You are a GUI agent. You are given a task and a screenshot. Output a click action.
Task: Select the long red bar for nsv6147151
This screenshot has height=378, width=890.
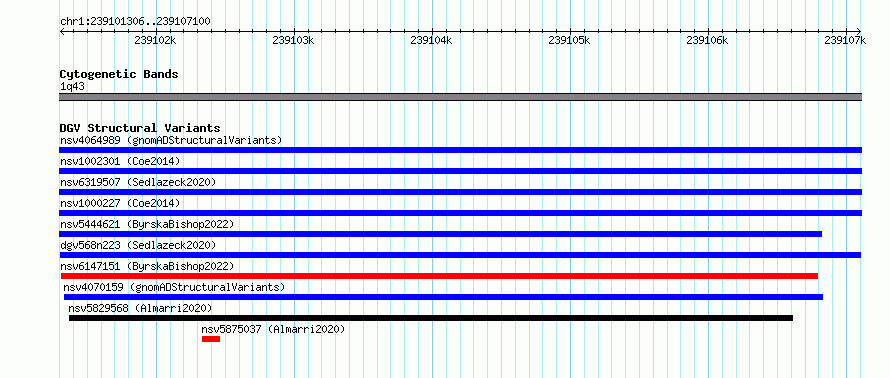pos(440,276)
